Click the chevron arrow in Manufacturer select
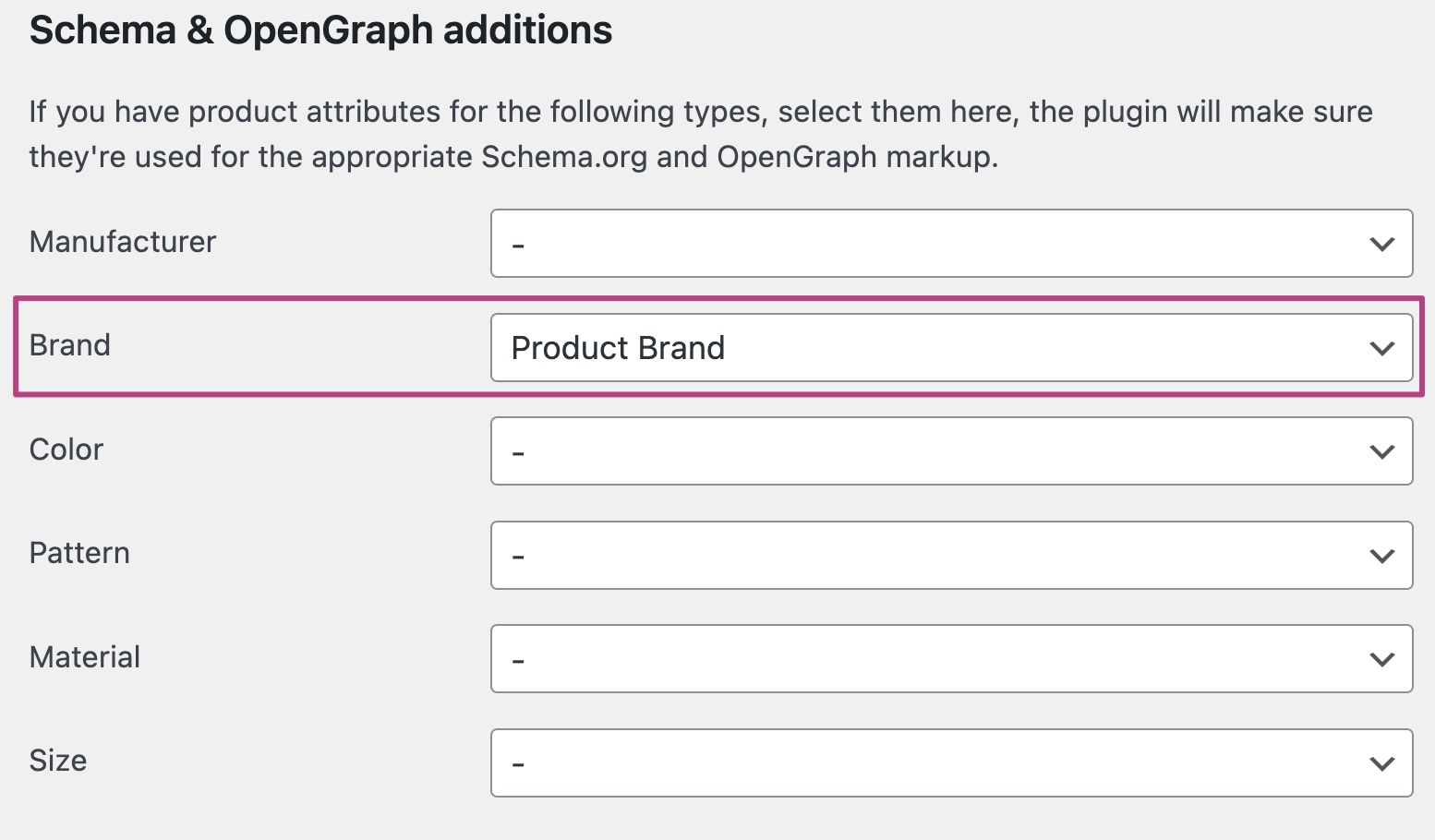 [x=1381, y=245]
